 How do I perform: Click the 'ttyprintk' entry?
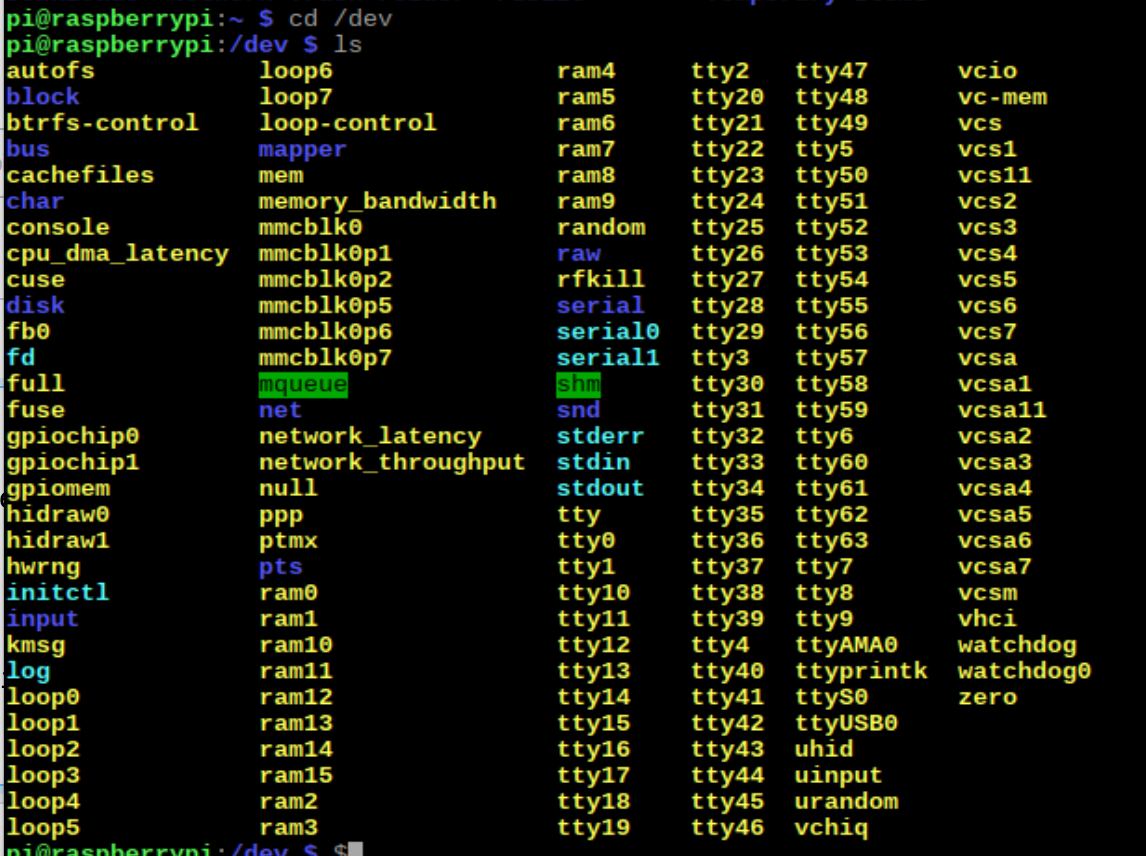coord(862,671)
